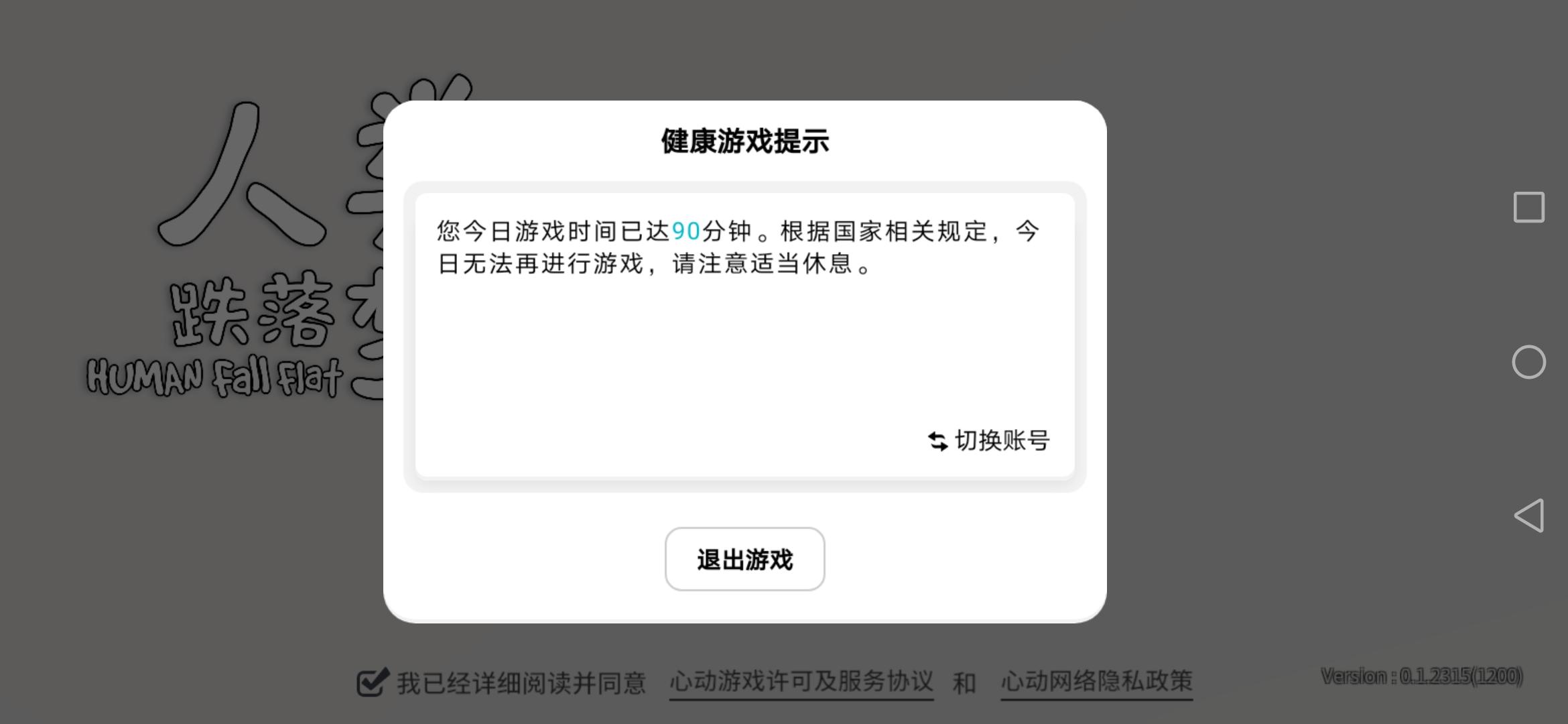Click the 今日无法再进行游戏 message line
Viewport: 1568px width, 724px height.
point(541,263)
